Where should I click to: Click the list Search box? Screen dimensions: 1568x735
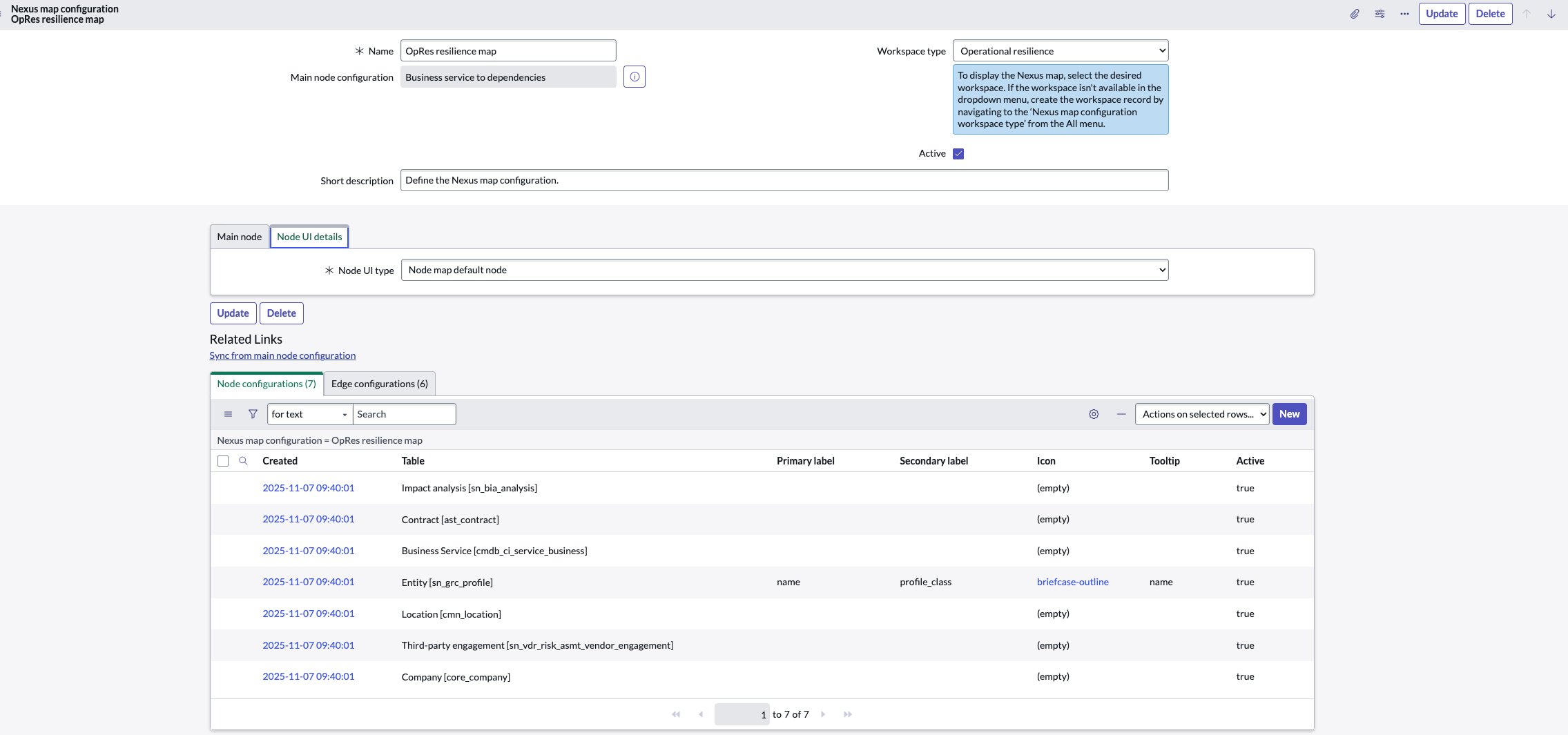[x=405, y=414]
